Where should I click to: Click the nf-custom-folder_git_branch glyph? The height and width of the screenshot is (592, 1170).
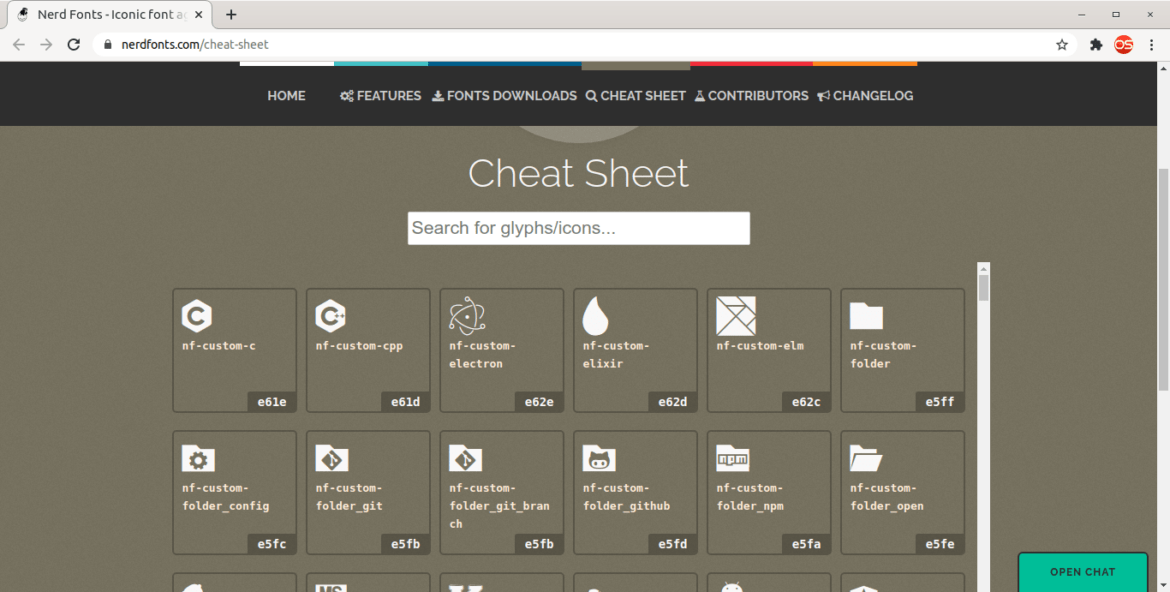(463, 458)
